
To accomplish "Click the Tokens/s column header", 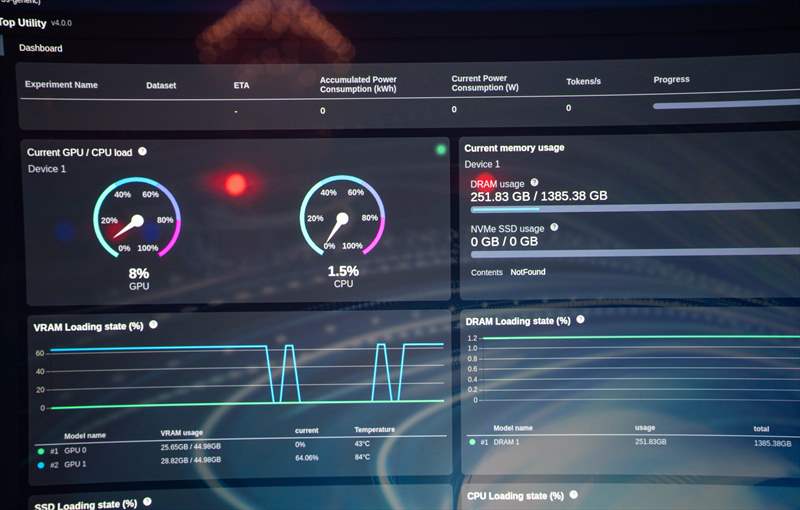I will (x=583, y=81).
